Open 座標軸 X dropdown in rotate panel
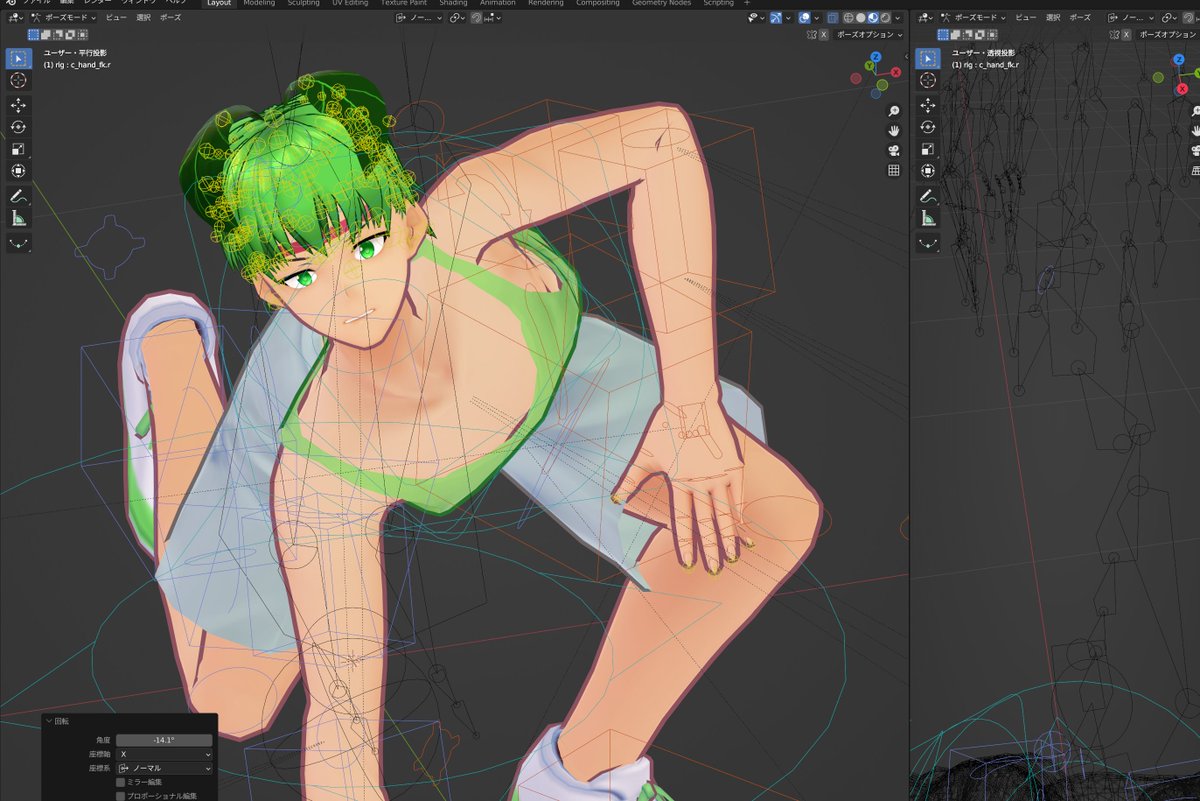 [x=164, y=754]
